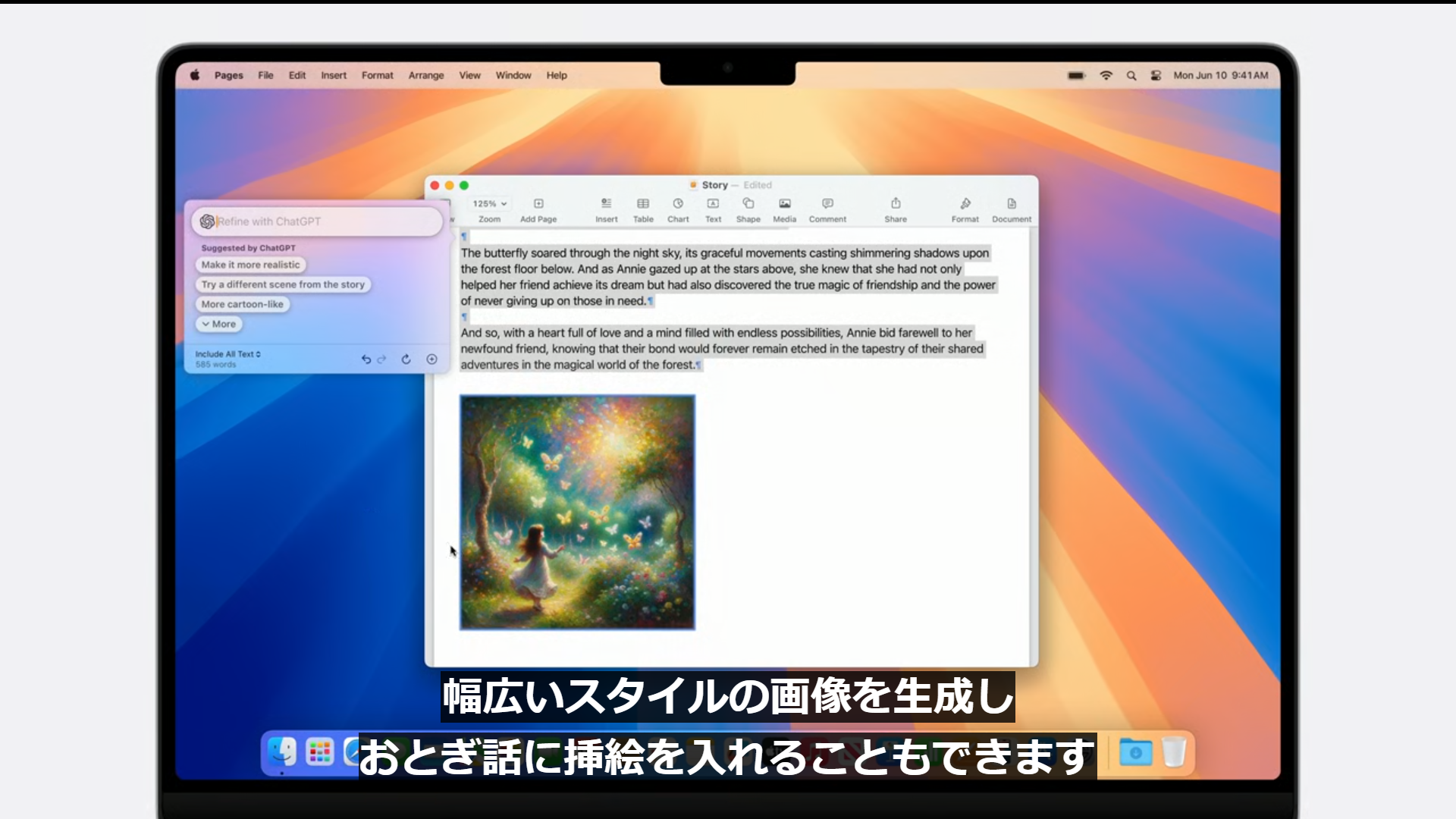
Task: Click the Add Page toolbar icon
Action: (x=538, y=204)
